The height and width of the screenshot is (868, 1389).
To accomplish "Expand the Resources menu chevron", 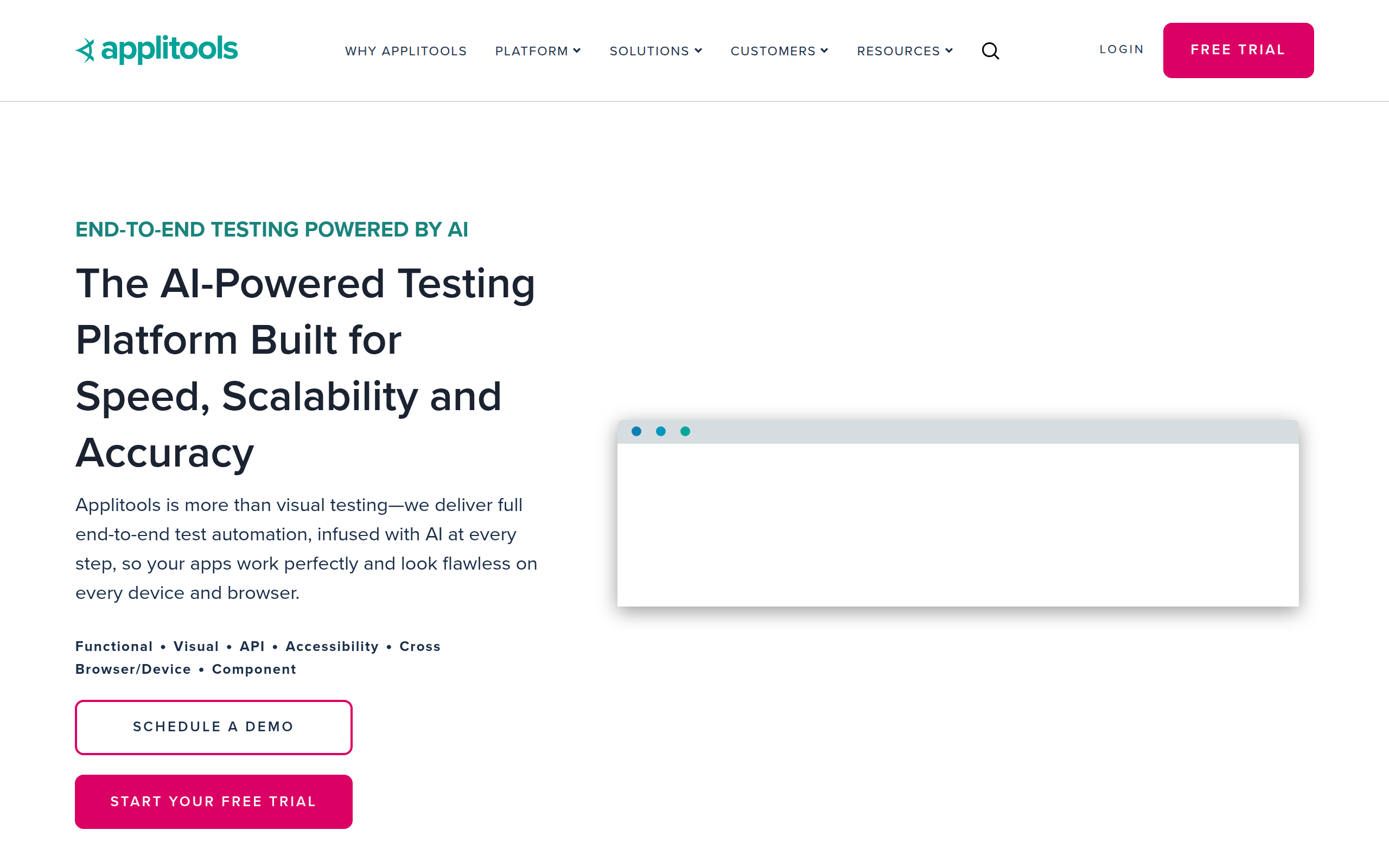I will [x=950, y=51].
